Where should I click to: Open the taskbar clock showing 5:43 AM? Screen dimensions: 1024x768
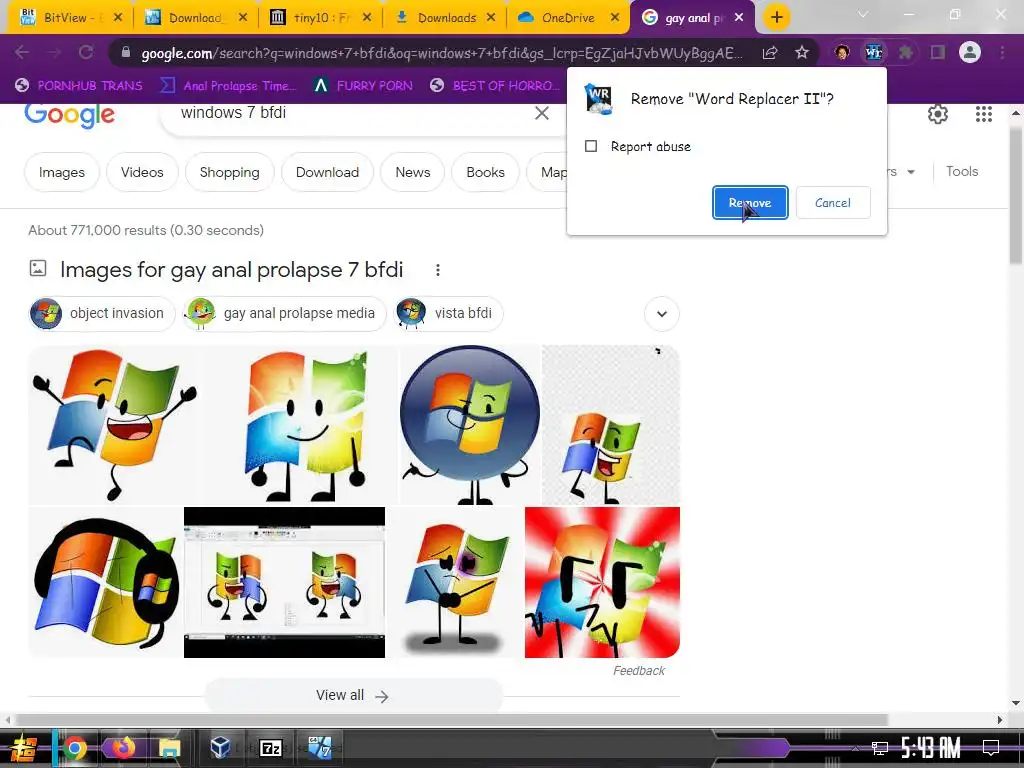(x=931, y=748)
